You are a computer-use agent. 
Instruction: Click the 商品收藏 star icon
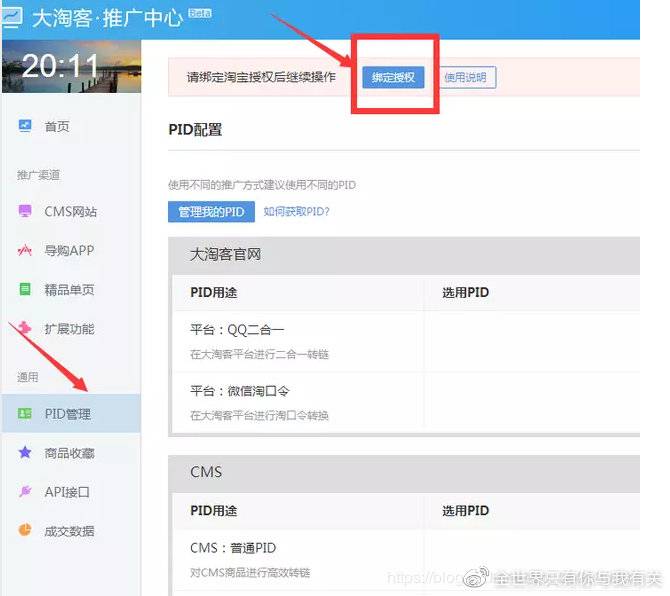(x=25, y=453)
